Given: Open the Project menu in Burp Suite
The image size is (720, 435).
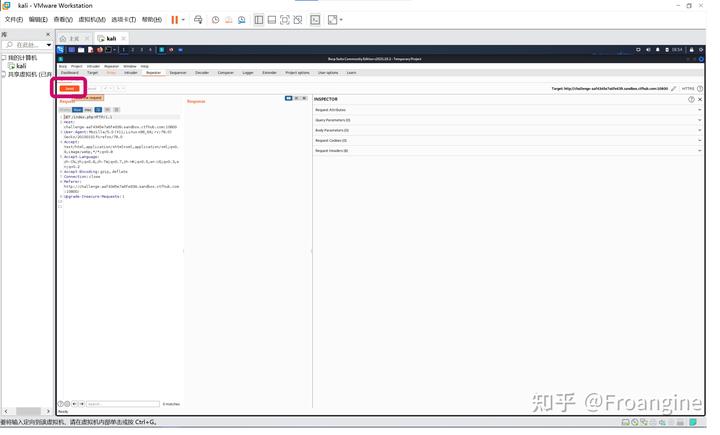Looking at the screenshot, I should point(77,66).
